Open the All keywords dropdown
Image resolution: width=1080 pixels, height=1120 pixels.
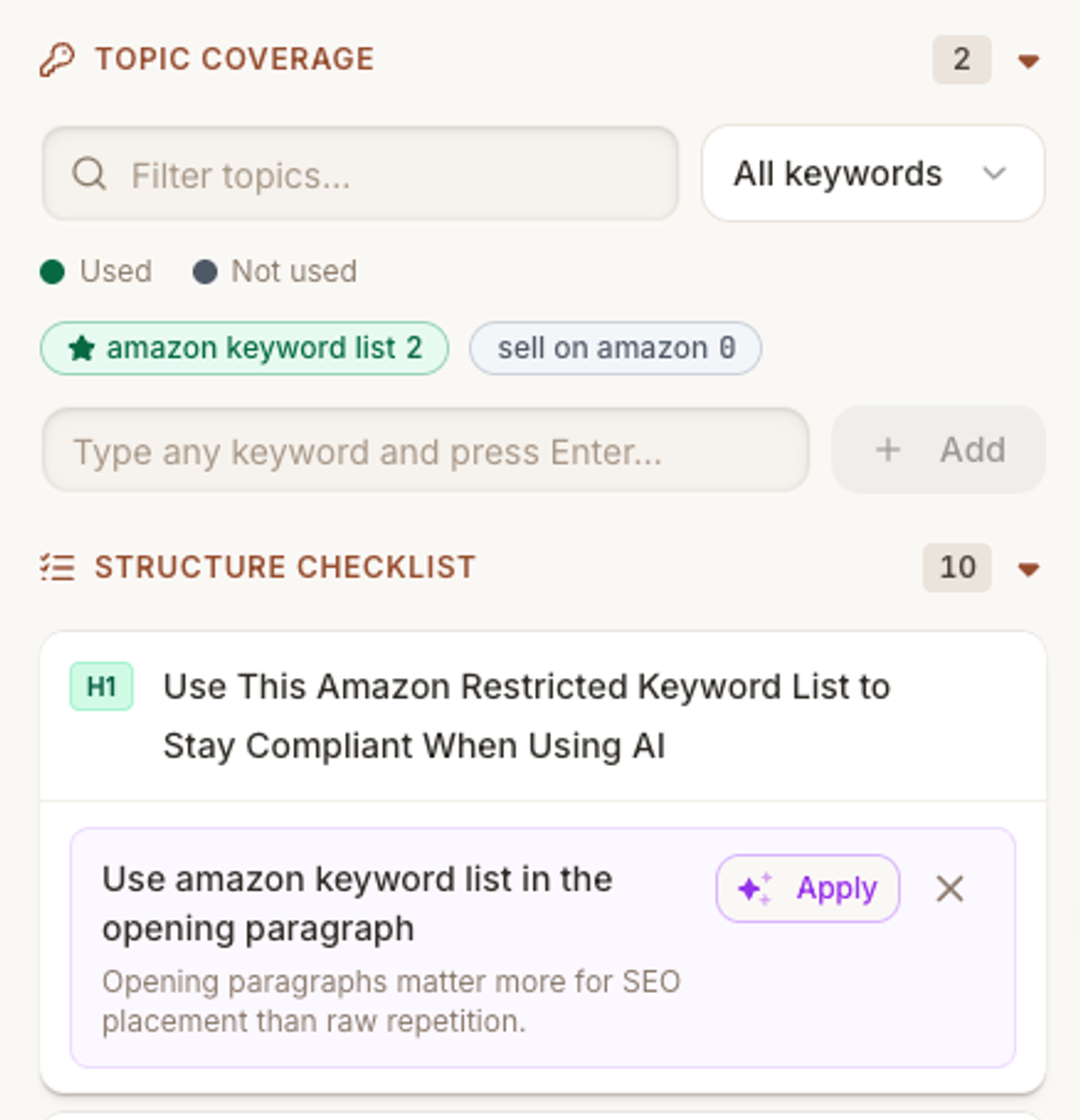(x=872, y=173)
